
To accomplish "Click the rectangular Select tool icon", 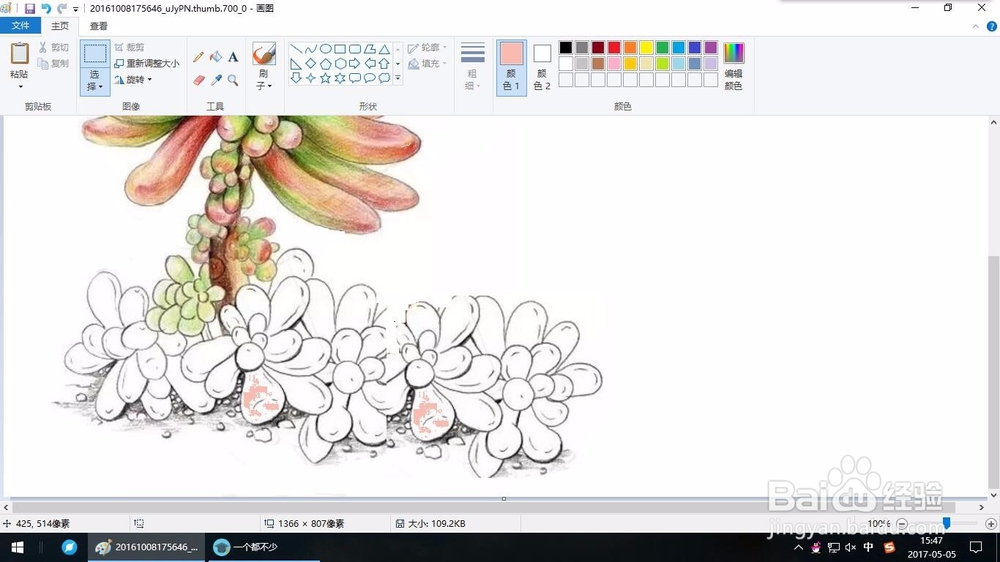I will coord(95,54).
